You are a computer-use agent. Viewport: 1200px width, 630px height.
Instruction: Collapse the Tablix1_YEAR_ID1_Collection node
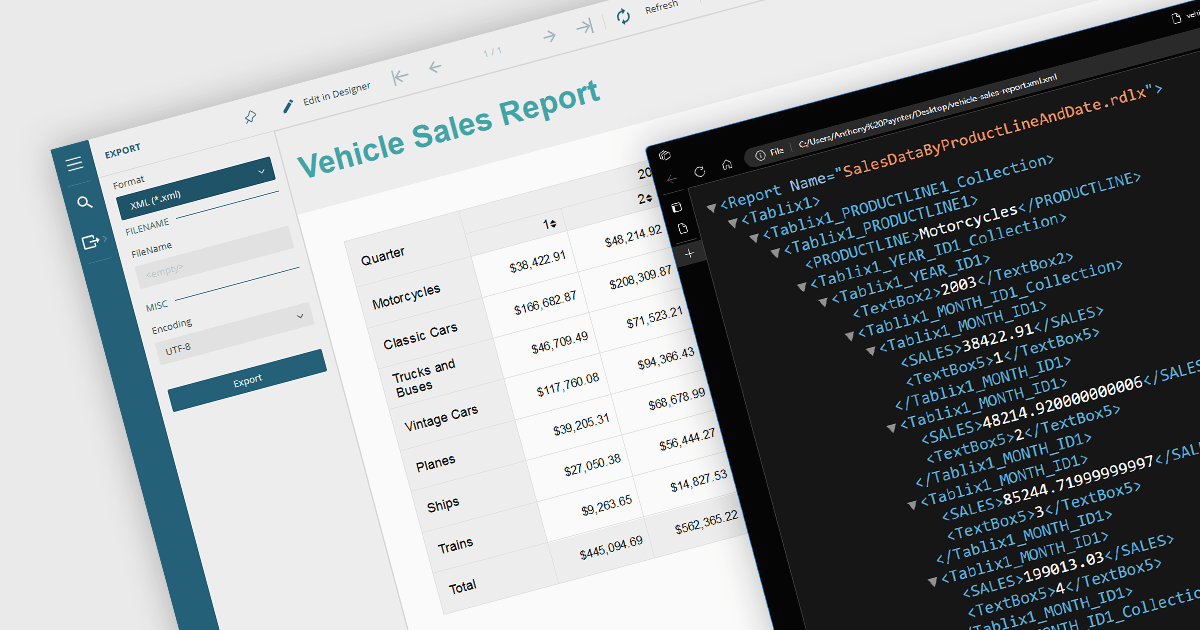(x=801, y=286)
